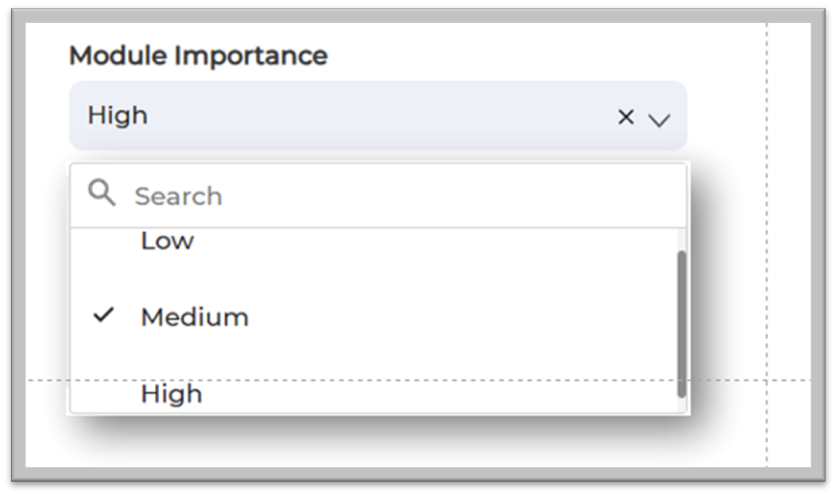Click the 'Search' placeholder text
837x496 pixels.
click(178, 196)
